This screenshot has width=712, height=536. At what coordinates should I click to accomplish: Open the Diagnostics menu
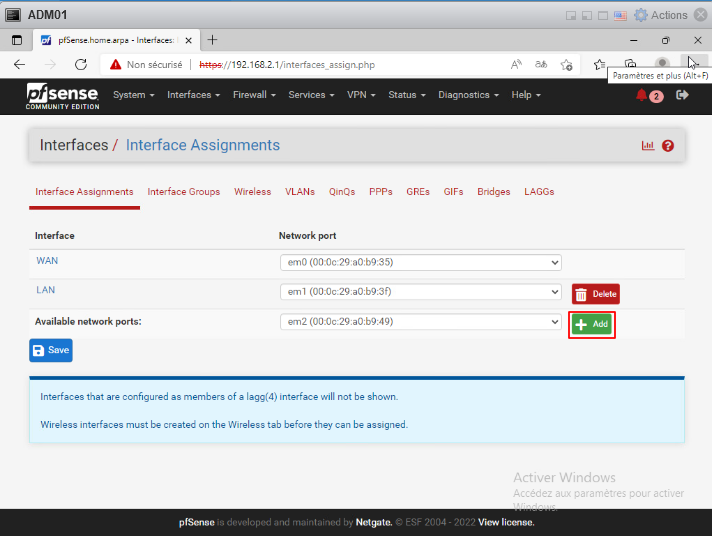[x=468, y=95]
